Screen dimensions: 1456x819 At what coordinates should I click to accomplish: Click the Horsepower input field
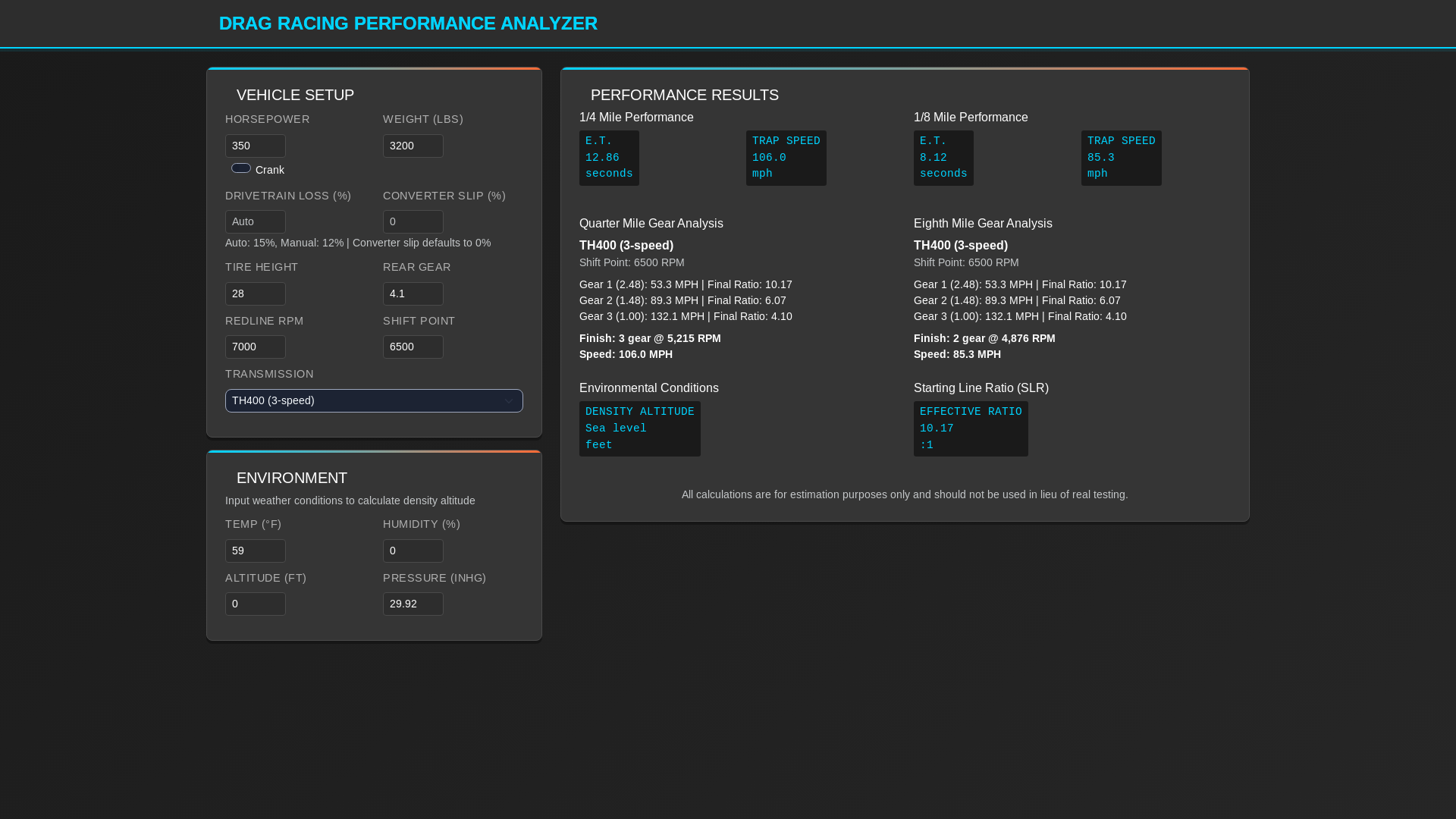click(x=256, y=146)
